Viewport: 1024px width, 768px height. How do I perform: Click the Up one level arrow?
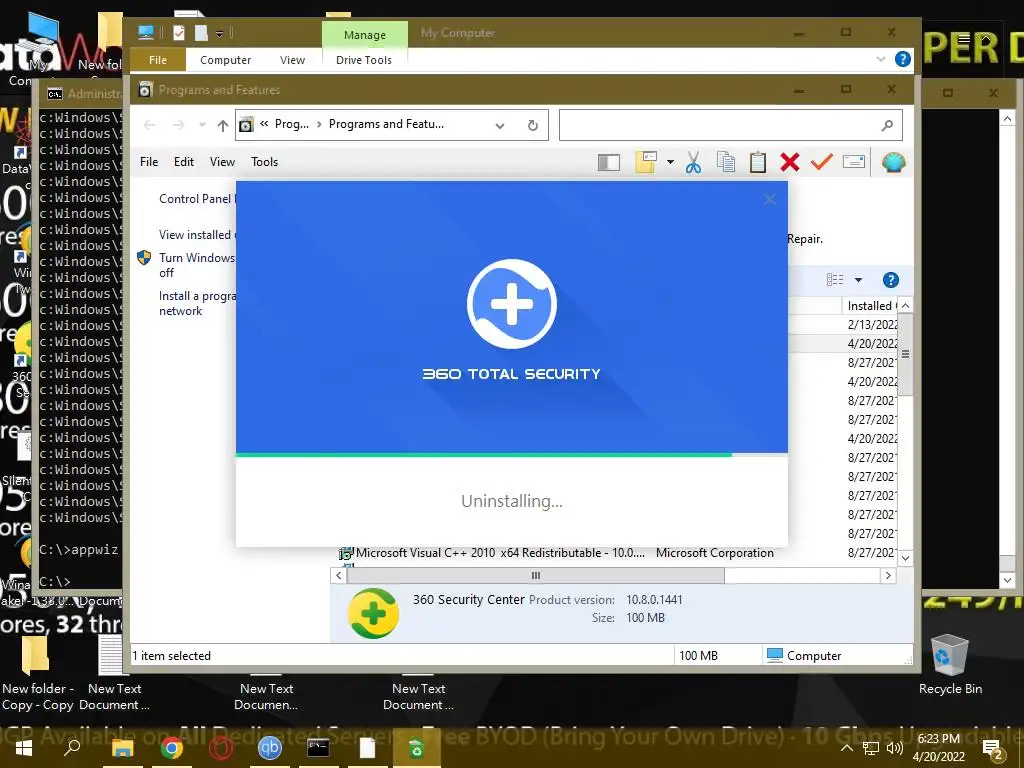(x=223, y=125)
